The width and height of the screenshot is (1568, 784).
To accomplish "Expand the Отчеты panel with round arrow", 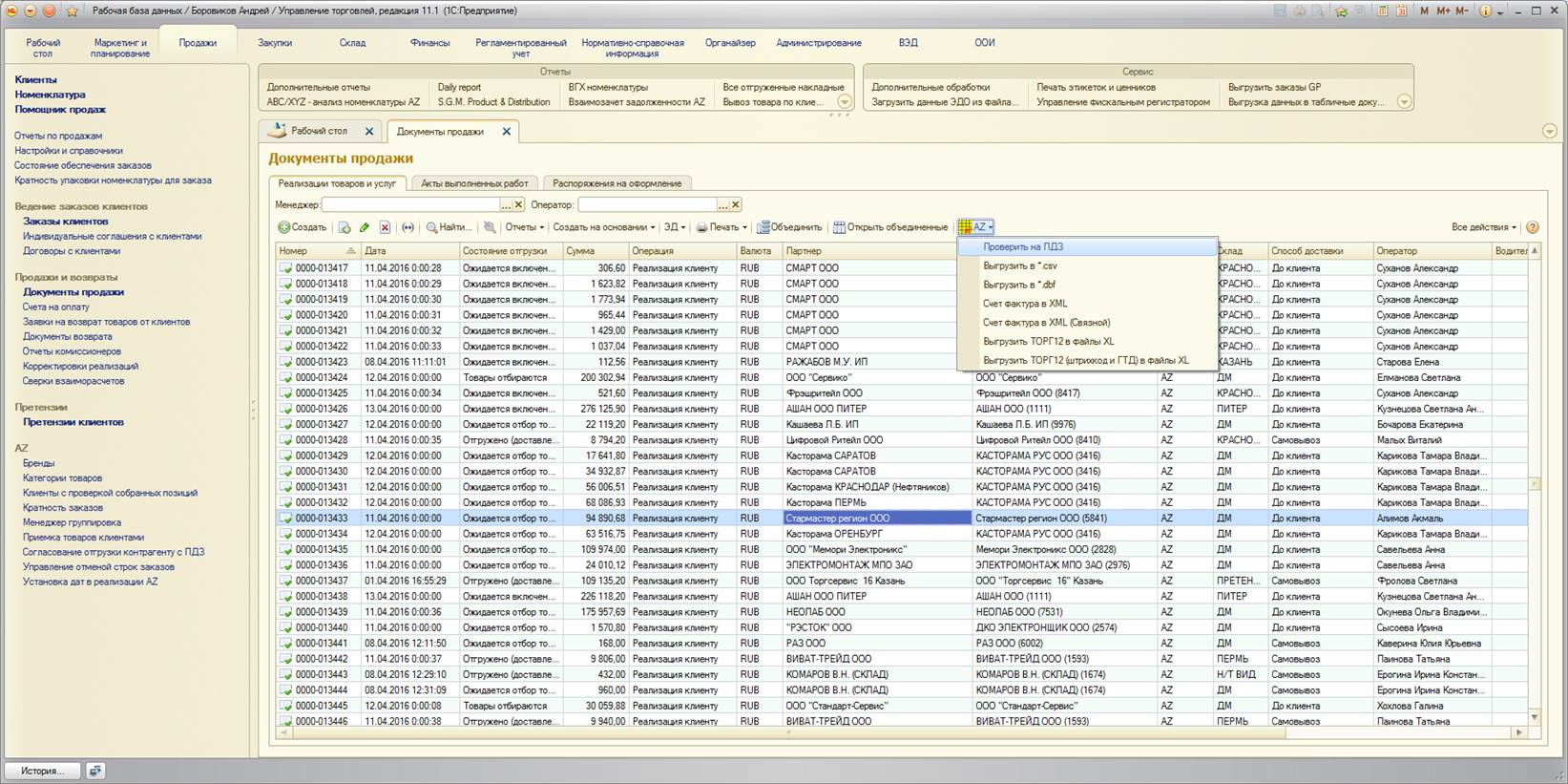I will (844, 101).
